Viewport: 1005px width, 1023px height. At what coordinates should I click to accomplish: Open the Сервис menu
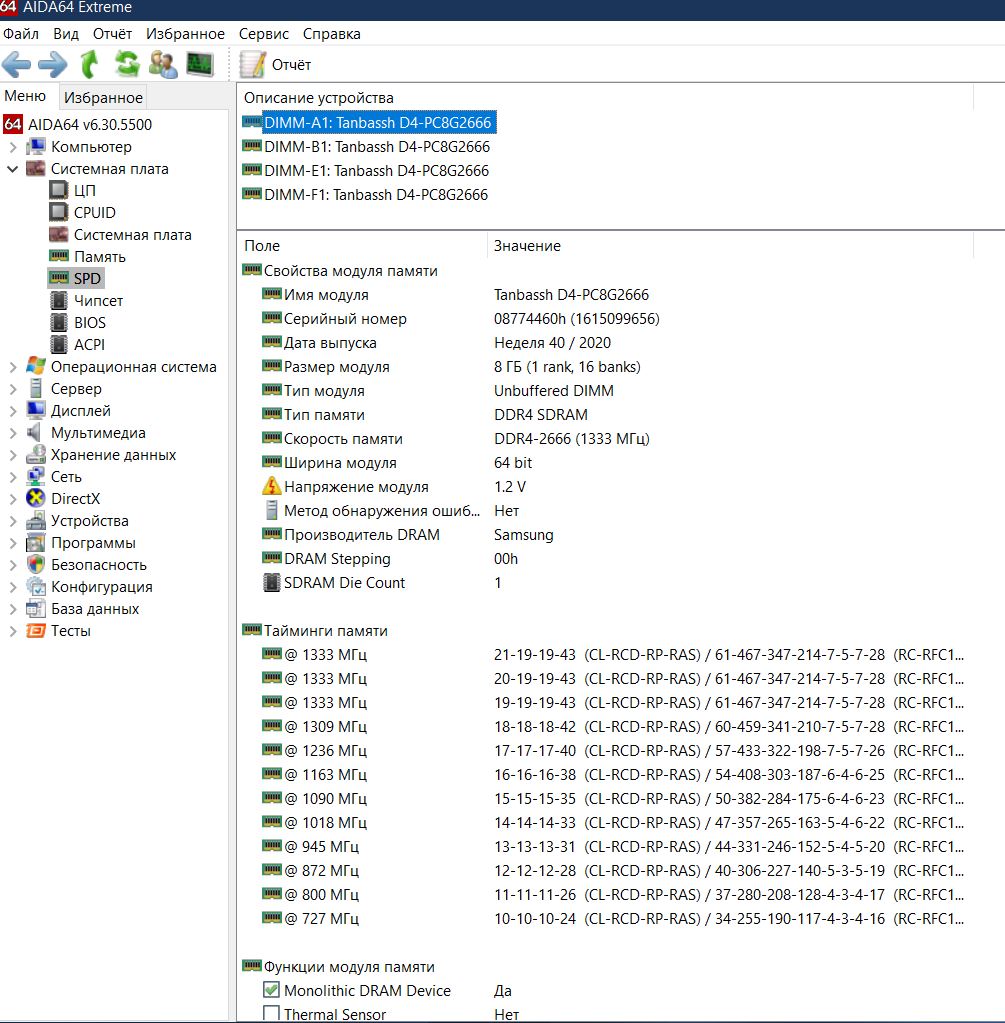pyautogui.click(x=264, y=34)
